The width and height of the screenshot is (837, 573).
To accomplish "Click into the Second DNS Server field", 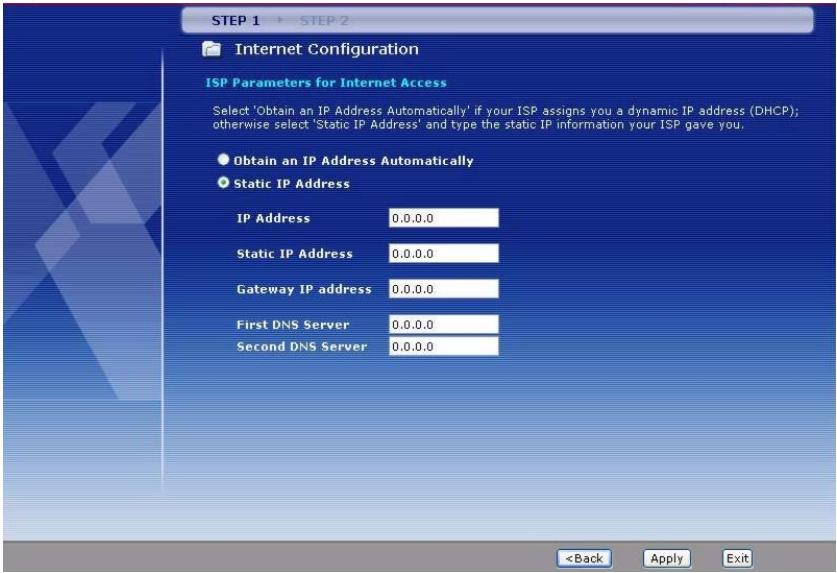I will tap(442, 347).
